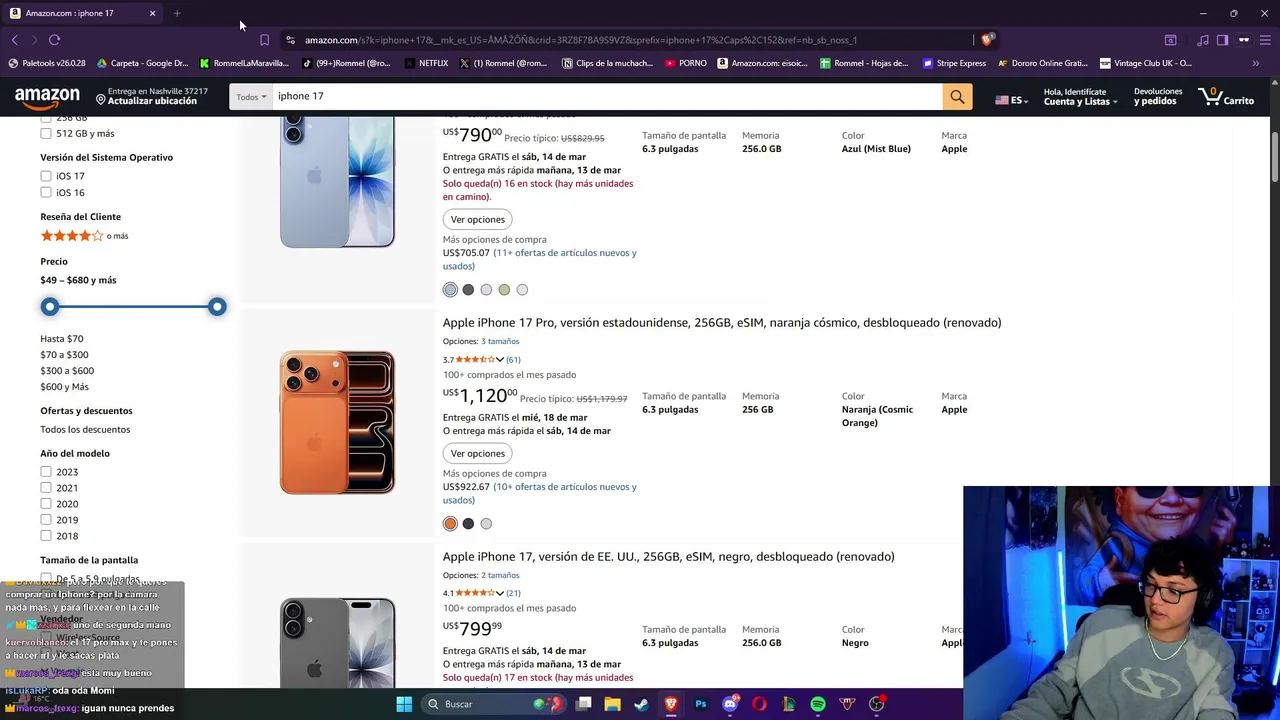
Task: Select Todos los descuentos filter
Action: [85, 430]
